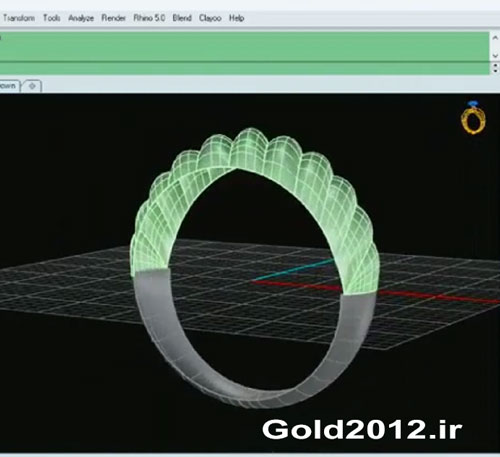Open the Analyze menu
This screenshot has width=500, height=457.
tap(81, 18)
